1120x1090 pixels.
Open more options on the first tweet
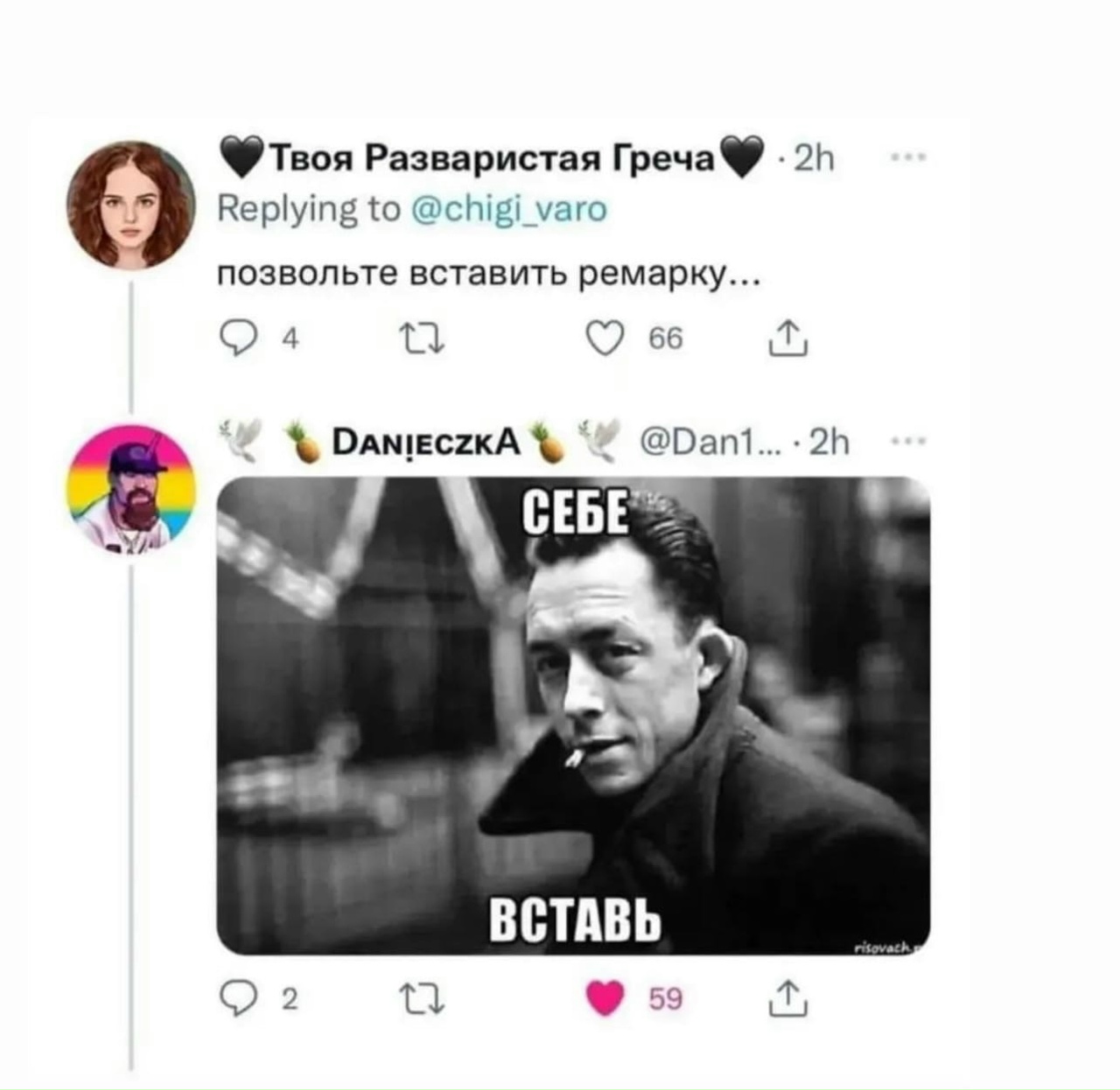910,156
